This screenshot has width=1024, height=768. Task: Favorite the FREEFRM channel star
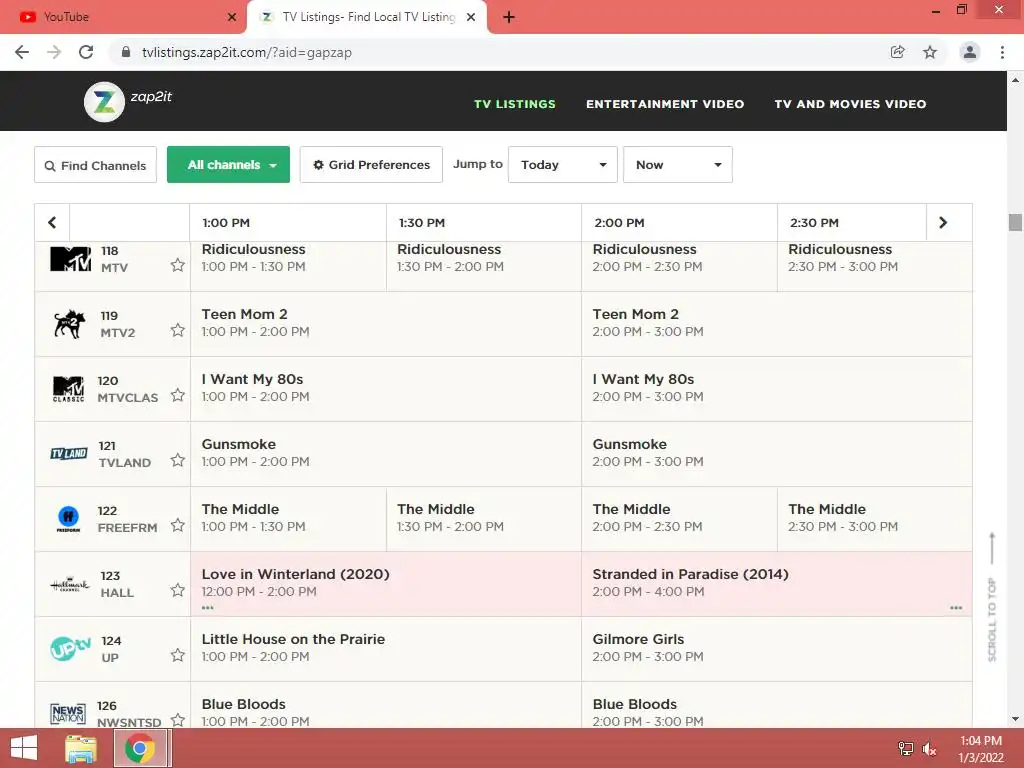(x=178, y=525)
